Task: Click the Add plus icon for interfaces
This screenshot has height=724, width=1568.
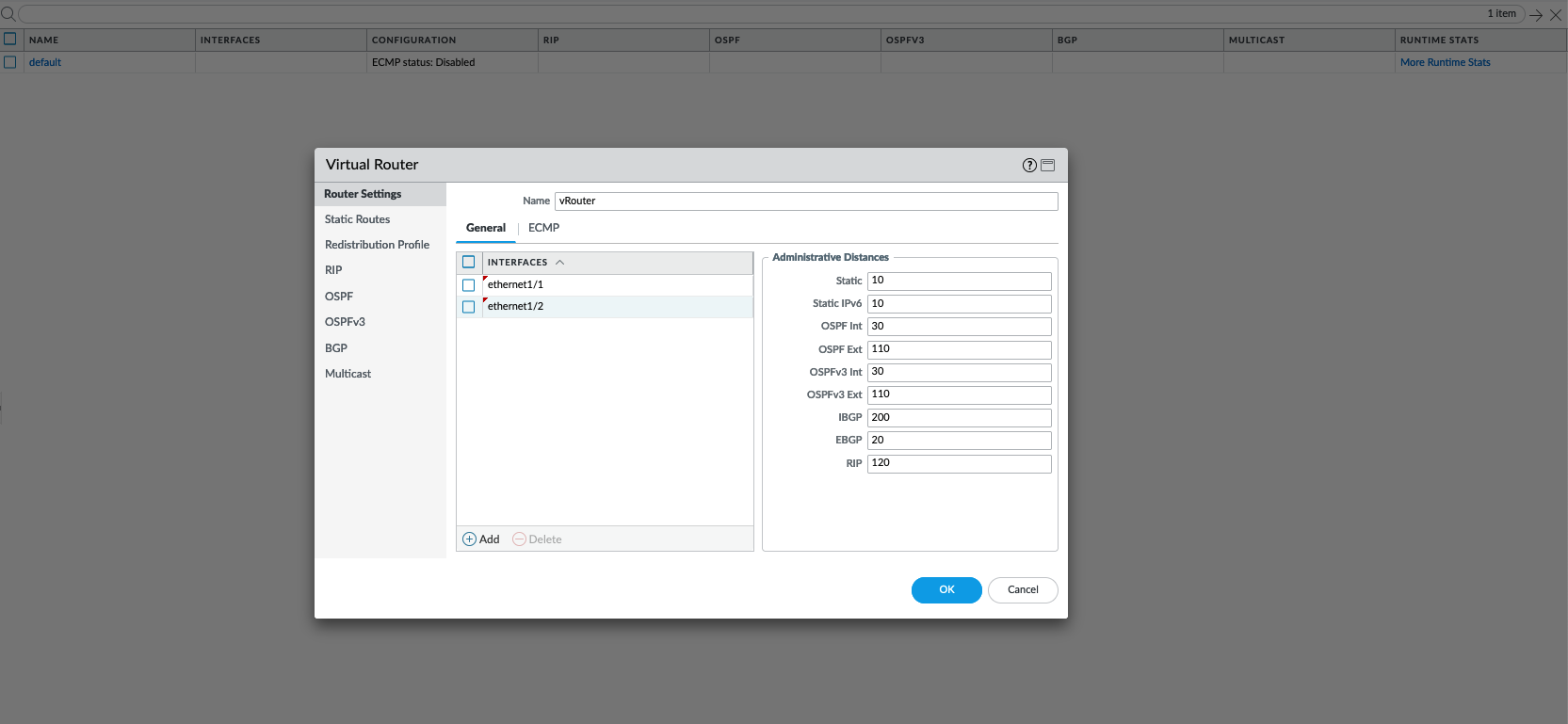Action: 469,539
